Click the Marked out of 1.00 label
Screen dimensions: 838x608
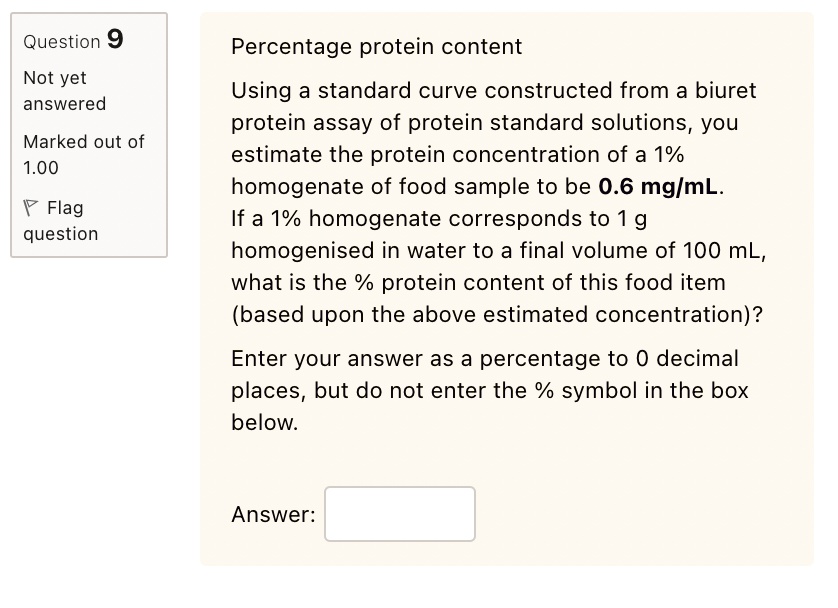pyautogui.click(x=83, y=155)
